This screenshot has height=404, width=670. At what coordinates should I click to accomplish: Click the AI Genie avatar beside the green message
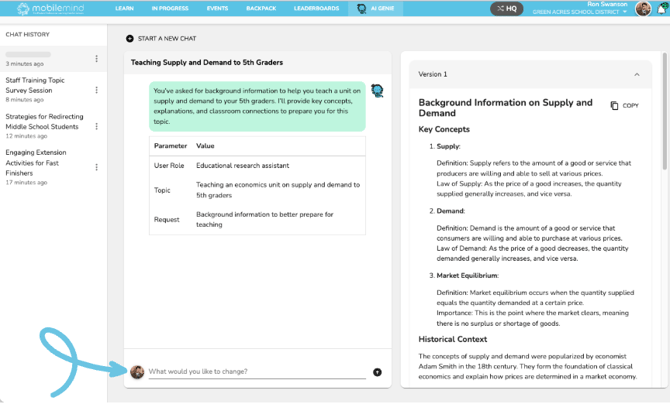point(377,91)
